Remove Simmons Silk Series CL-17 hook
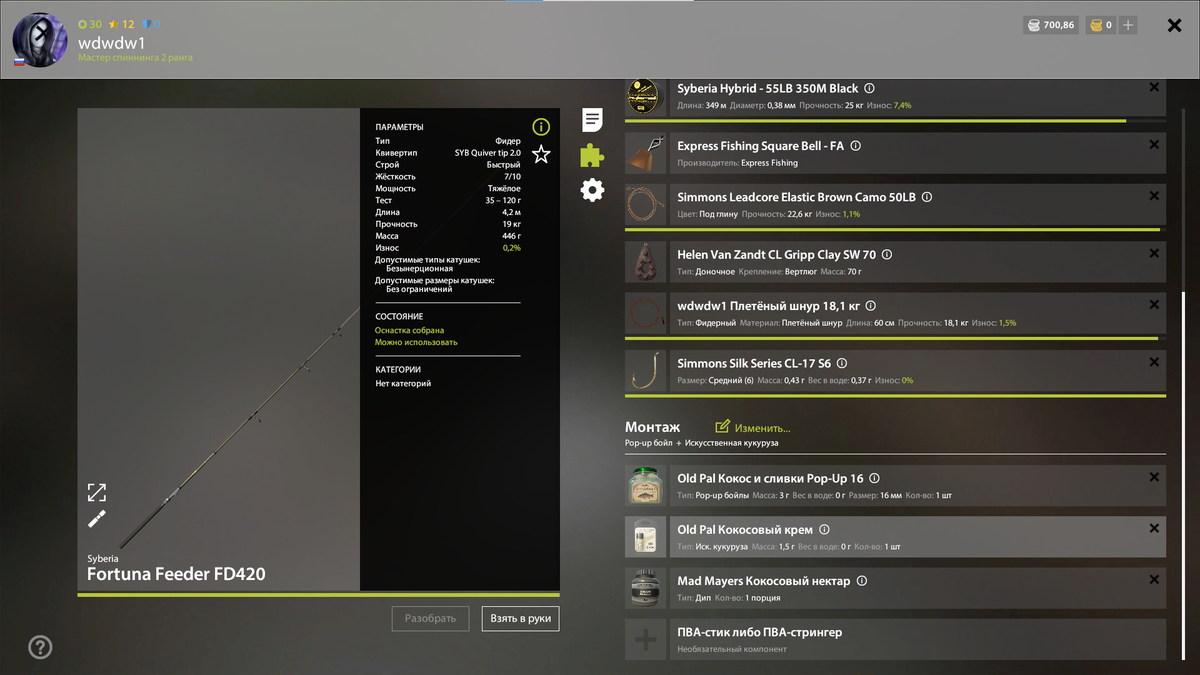 1154,362
